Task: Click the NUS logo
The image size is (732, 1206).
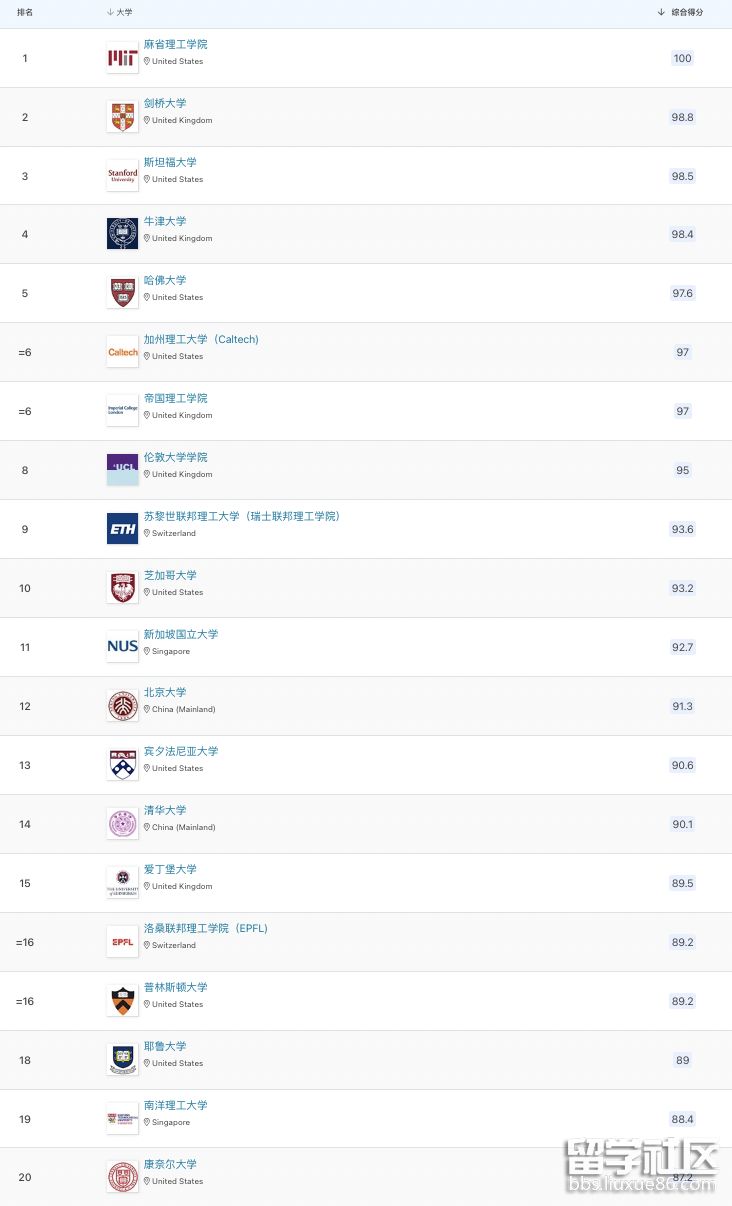Action: [123, 647]
